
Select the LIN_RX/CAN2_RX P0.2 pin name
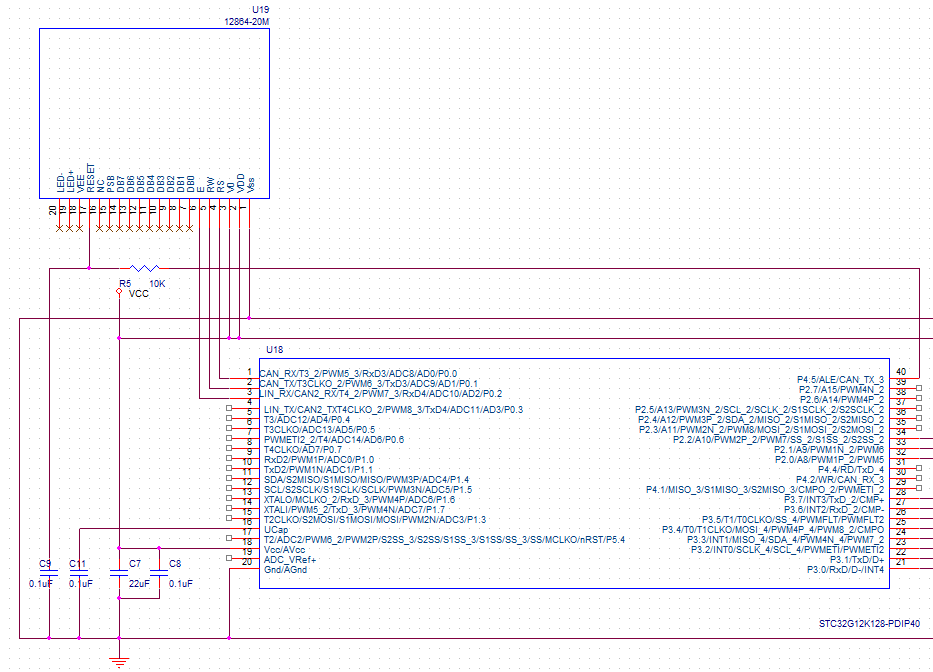[380, 393]
